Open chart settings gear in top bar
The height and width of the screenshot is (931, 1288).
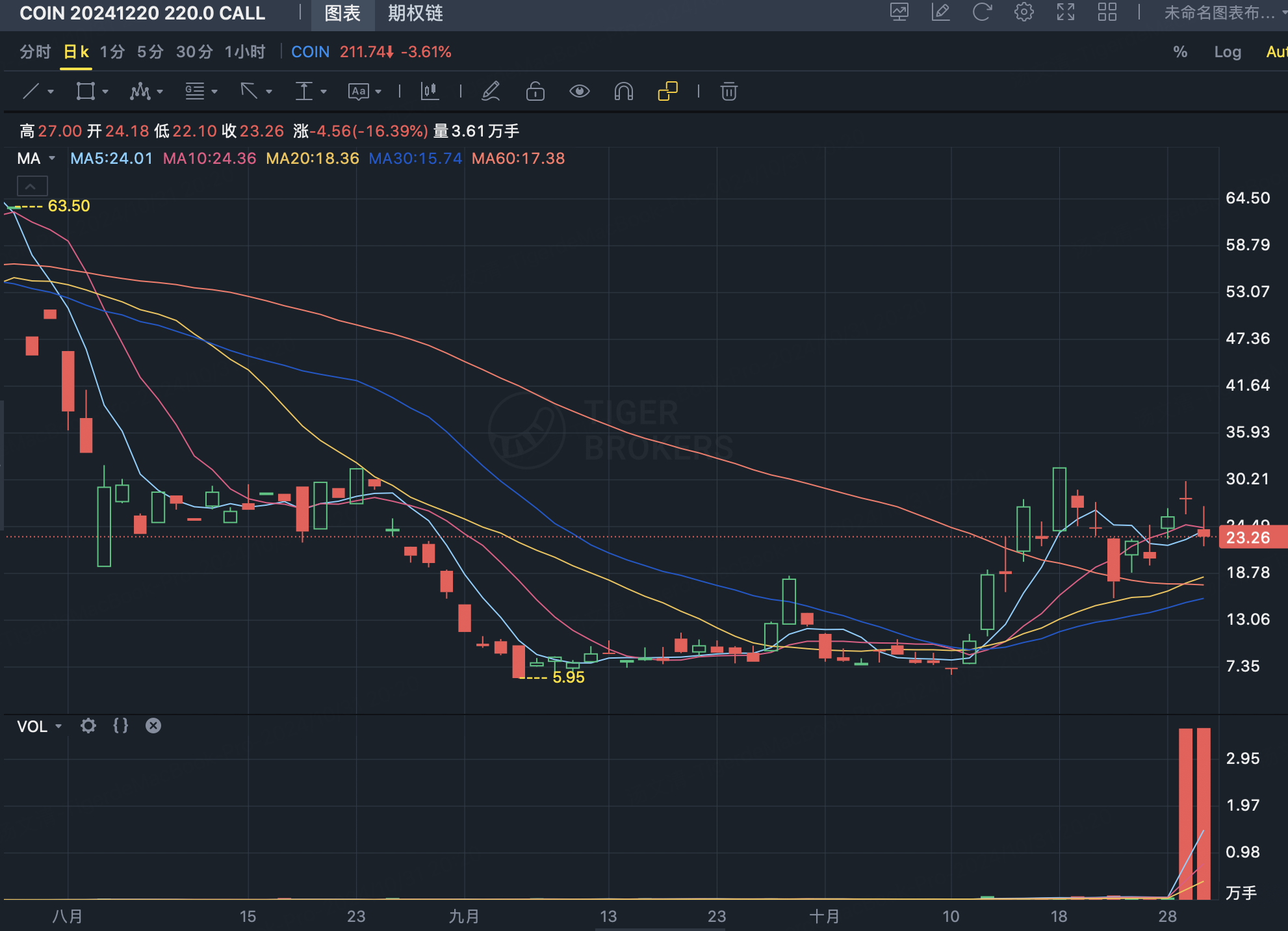1024,12
